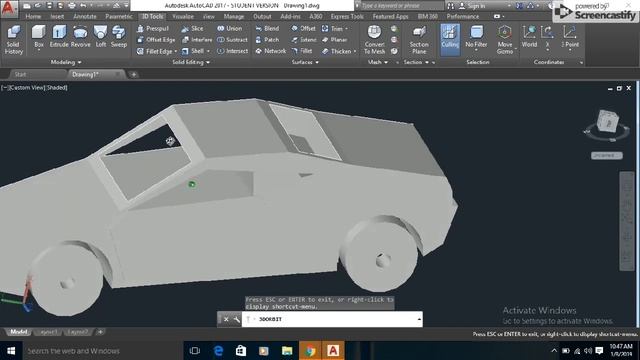
Task: Expand the Mesh panel
Action: [378, 62]
